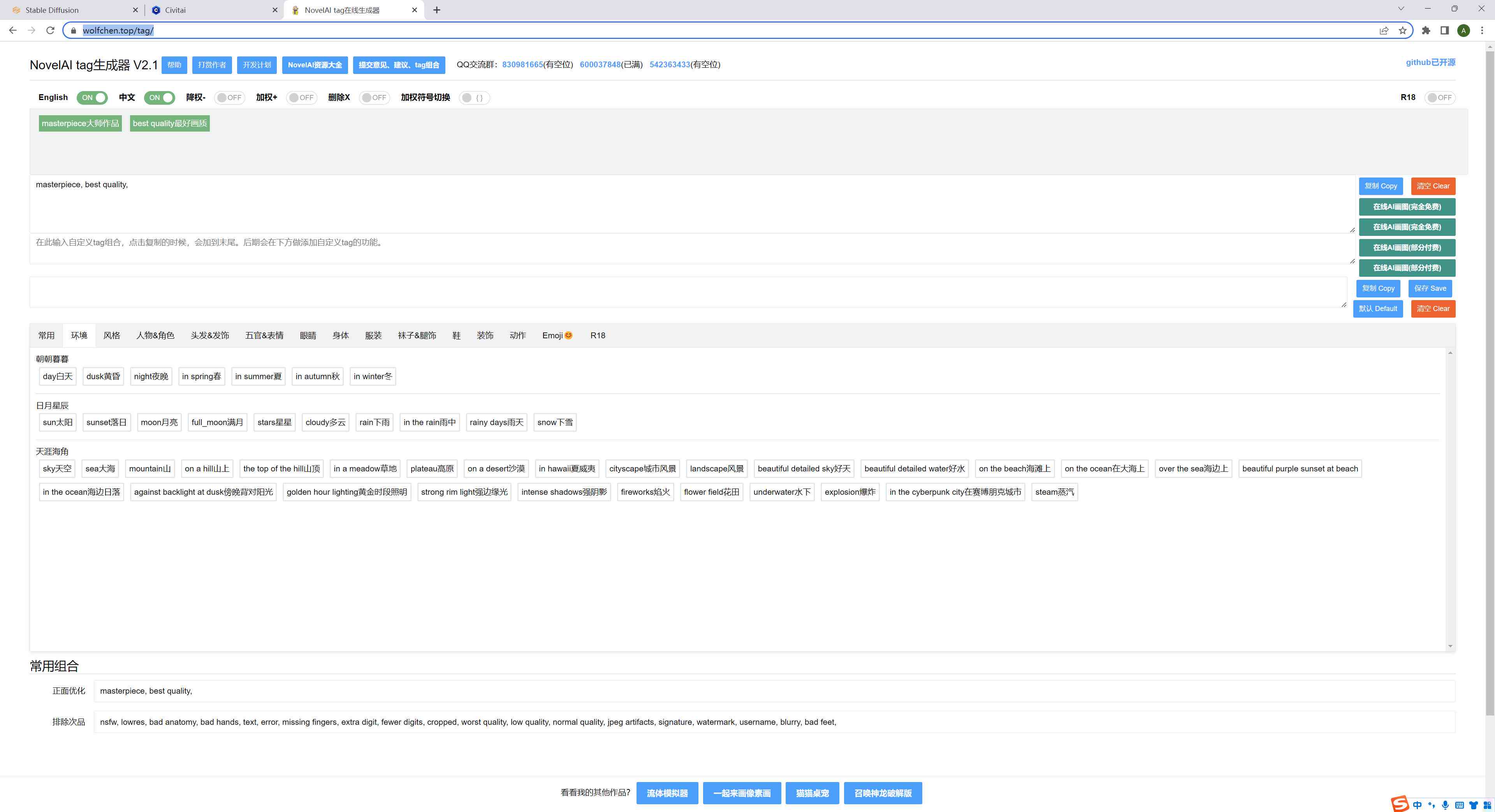The height and width of the screenshot is (812, 1495).
Task: Open the 人物&角色 category tab
Action: pyautogui.click(x=155, y=336)
